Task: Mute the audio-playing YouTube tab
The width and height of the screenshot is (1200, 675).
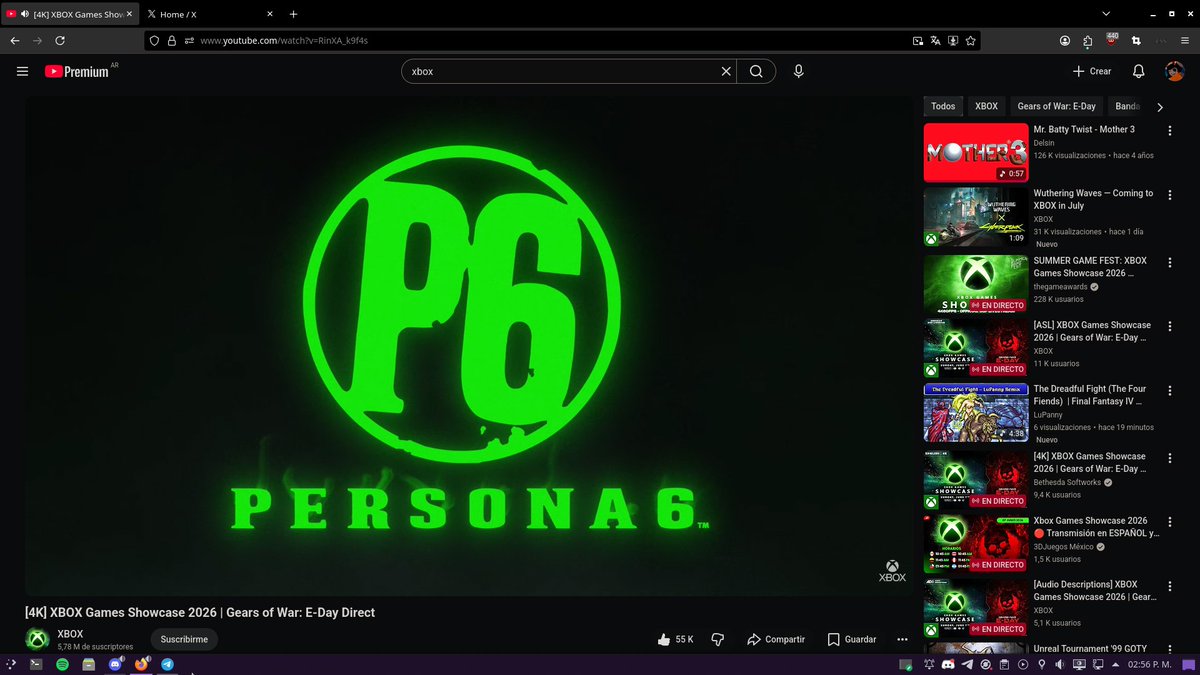Action: click(25, 14)
